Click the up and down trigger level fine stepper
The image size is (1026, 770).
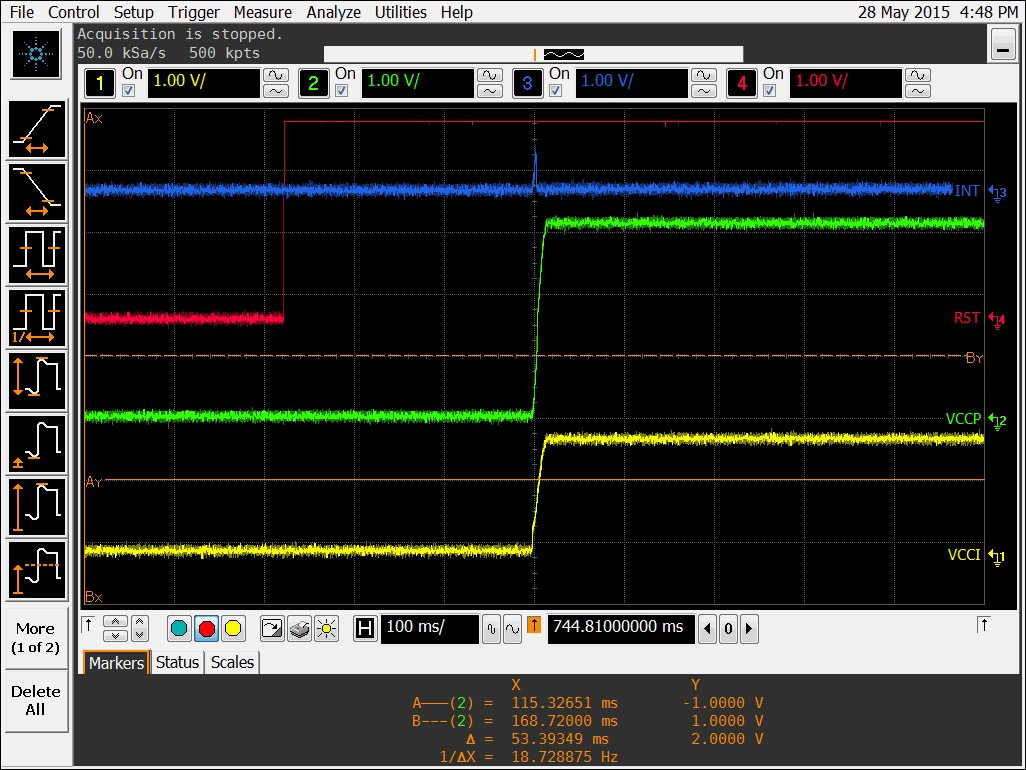click(139, 629)
